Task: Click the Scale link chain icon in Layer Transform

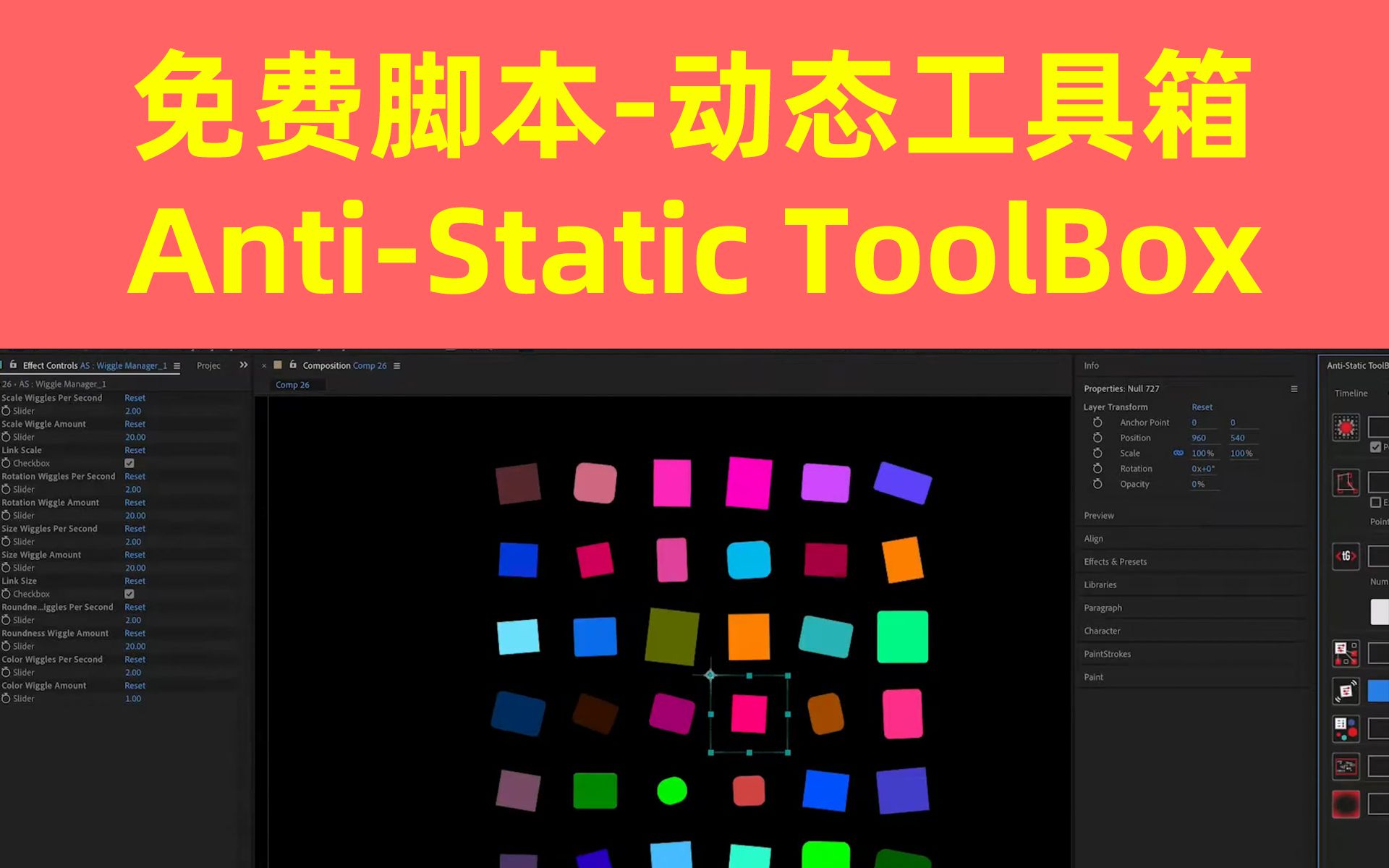Action: (x=1178, y=453)
